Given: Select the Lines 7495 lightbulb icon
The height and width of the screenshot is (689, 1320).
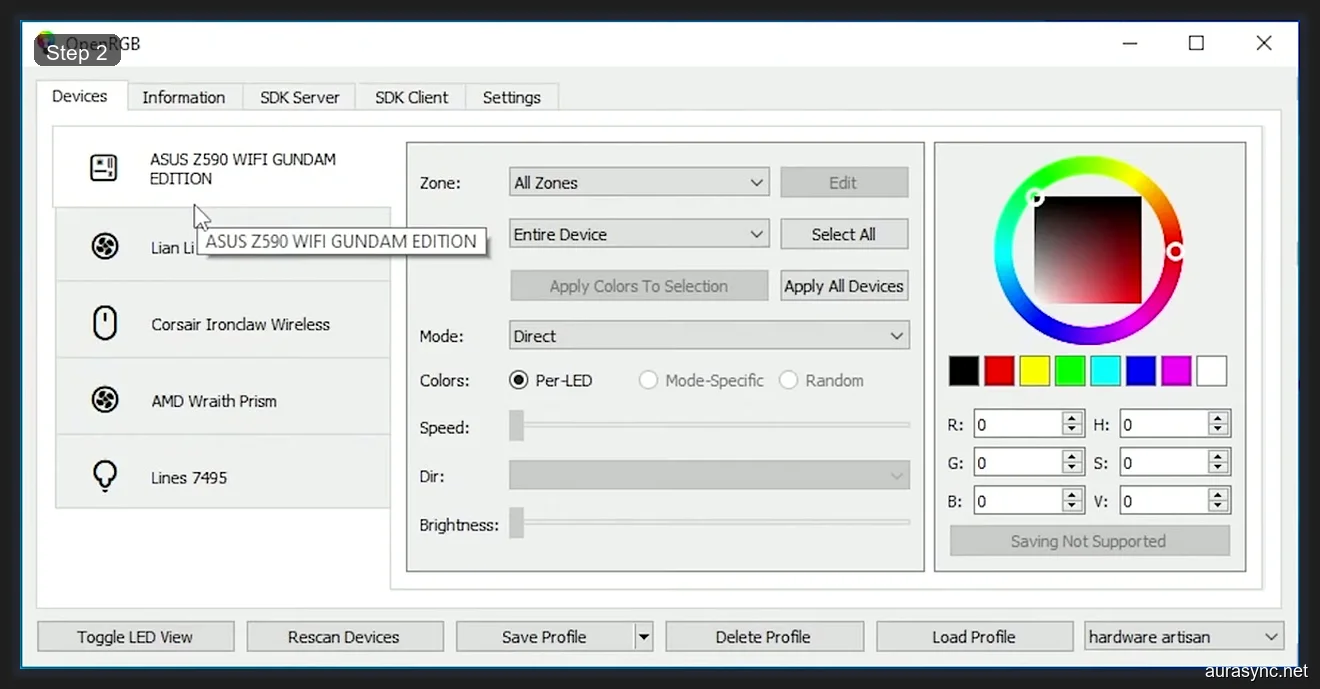Looking at the screenshot, I should [x=105, y=477].
